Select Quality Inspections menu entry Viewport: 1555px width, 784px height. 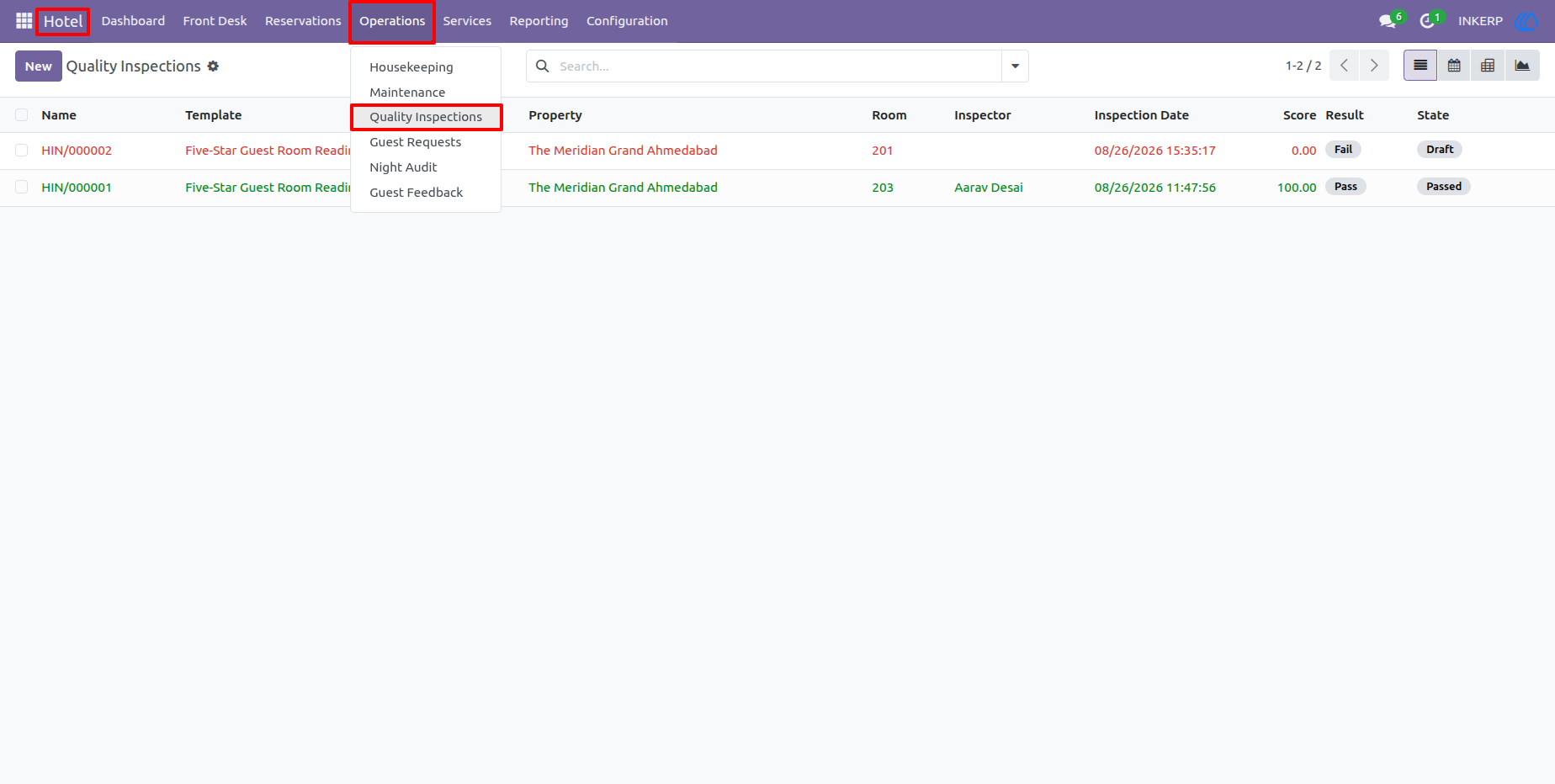click(x=426, y=117)
